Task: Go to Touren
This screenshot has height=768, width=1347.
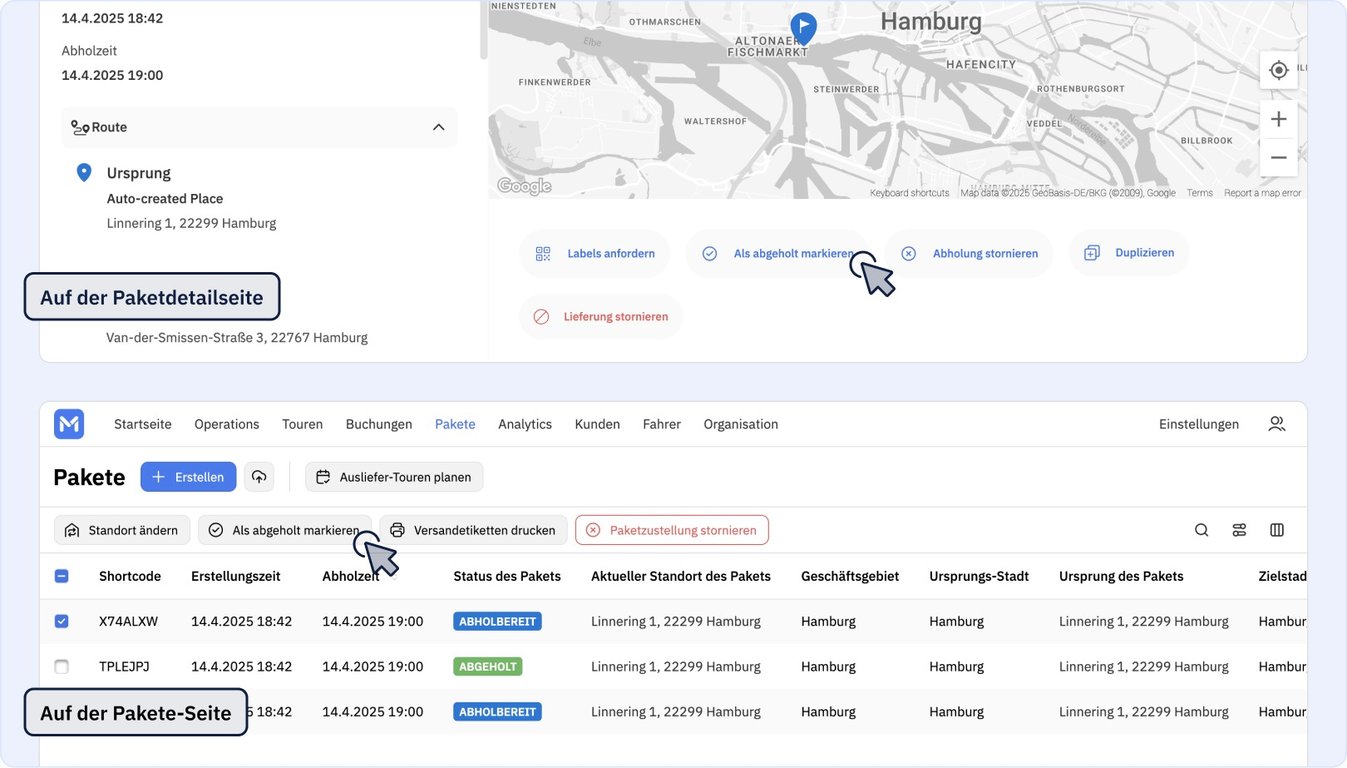Action: tap(302, 424)
